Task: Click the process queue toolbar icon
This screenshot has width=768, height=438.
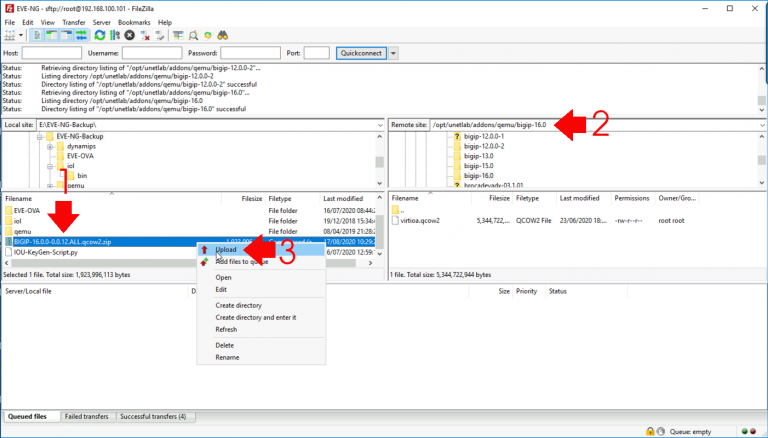Action: [115, 35]
